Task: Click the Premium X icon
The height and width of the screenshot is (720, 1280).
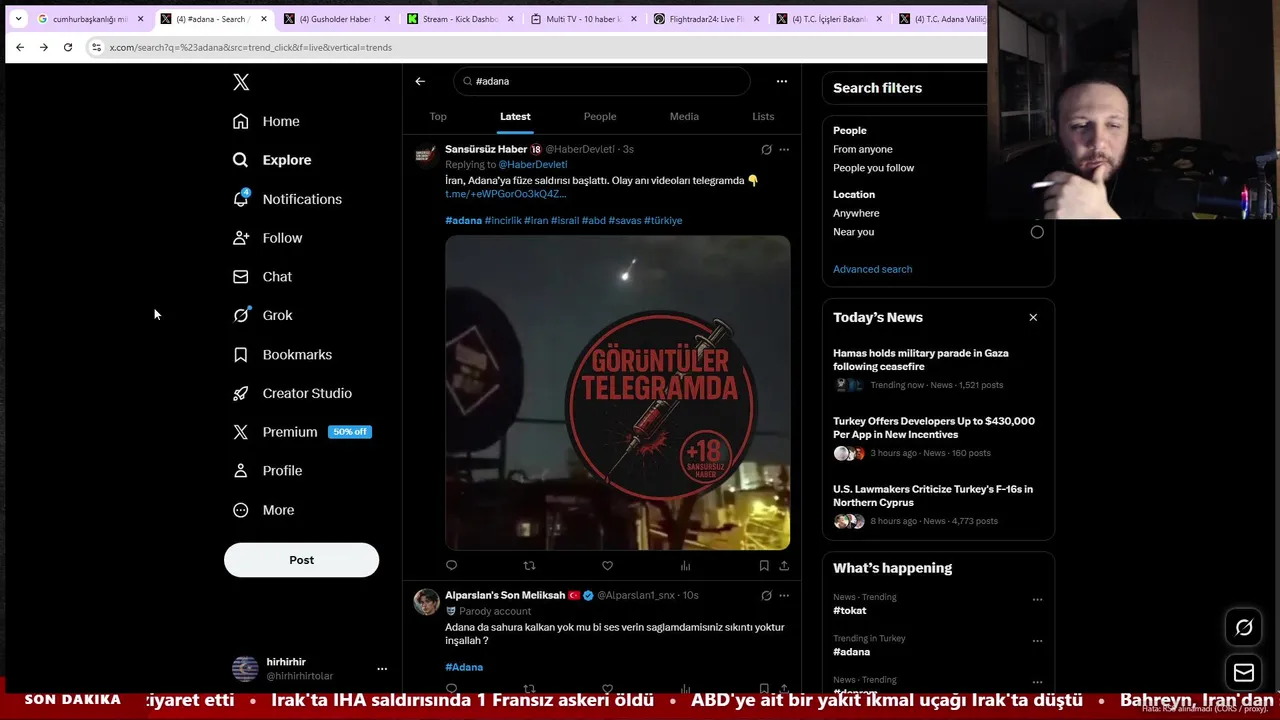Action: (x=240, y=432)
